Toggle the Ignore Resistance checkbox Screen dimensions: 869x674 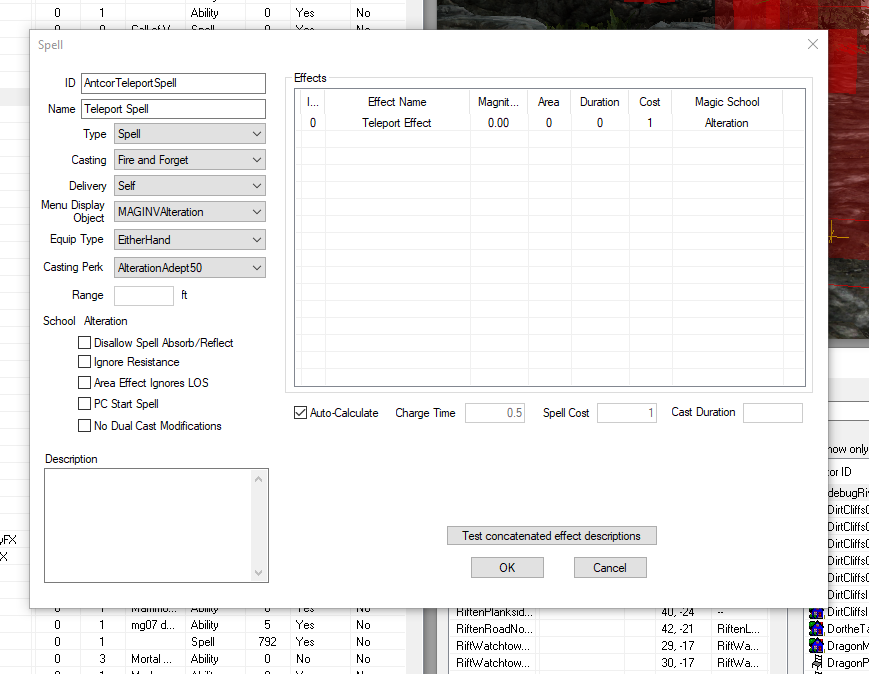pos(85,362)
